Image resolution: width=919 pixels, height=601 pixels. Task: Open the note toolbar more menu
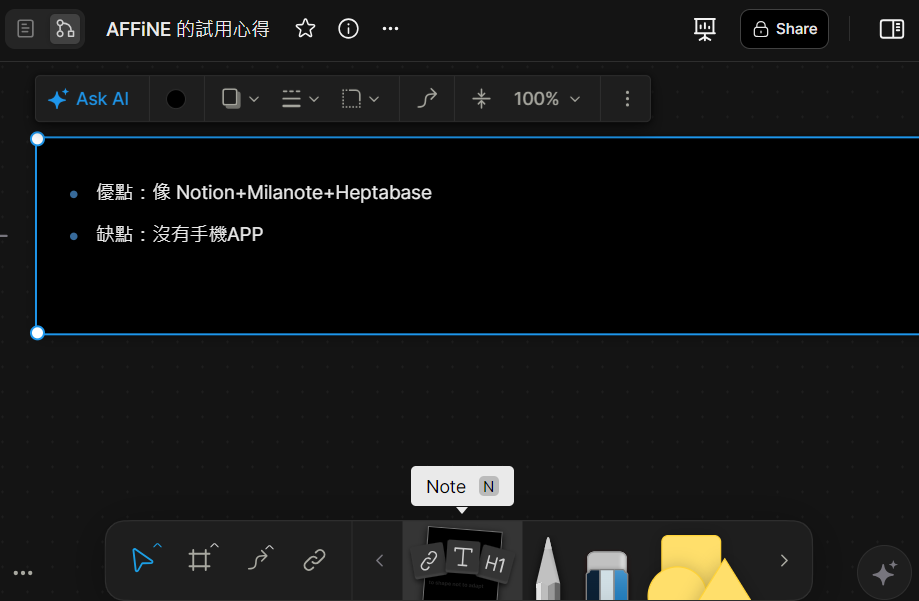pyautogui.click(x=627, y=99)
